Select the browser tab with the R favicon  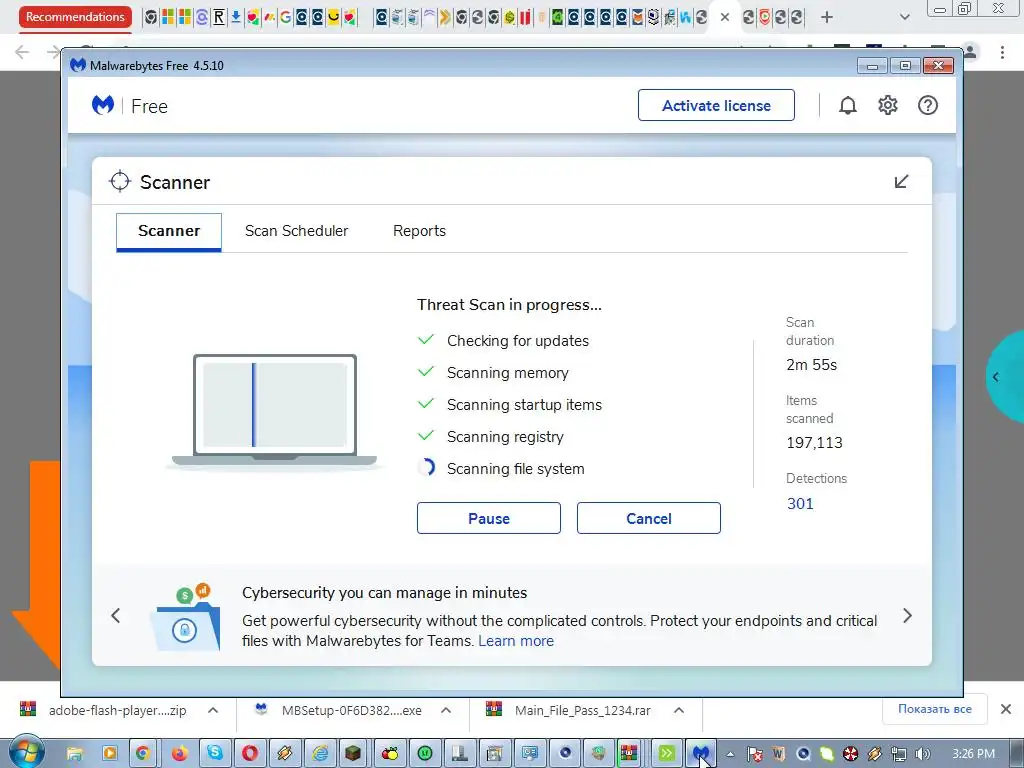[x=219, y=17]
